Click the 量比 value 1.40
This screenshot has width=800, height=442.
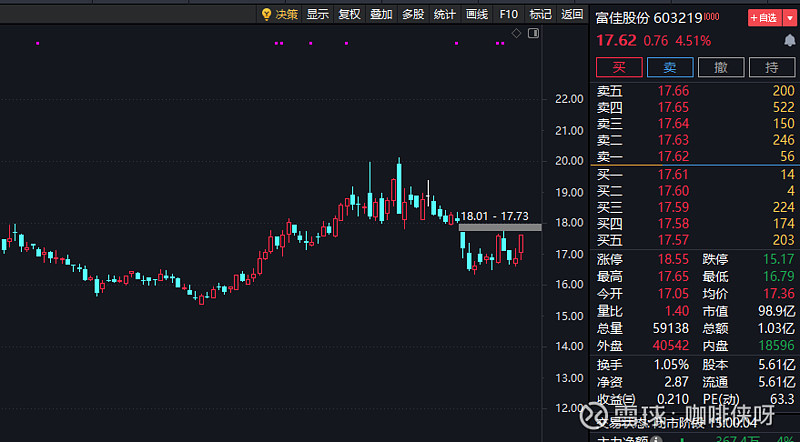(x=677, y=311)
